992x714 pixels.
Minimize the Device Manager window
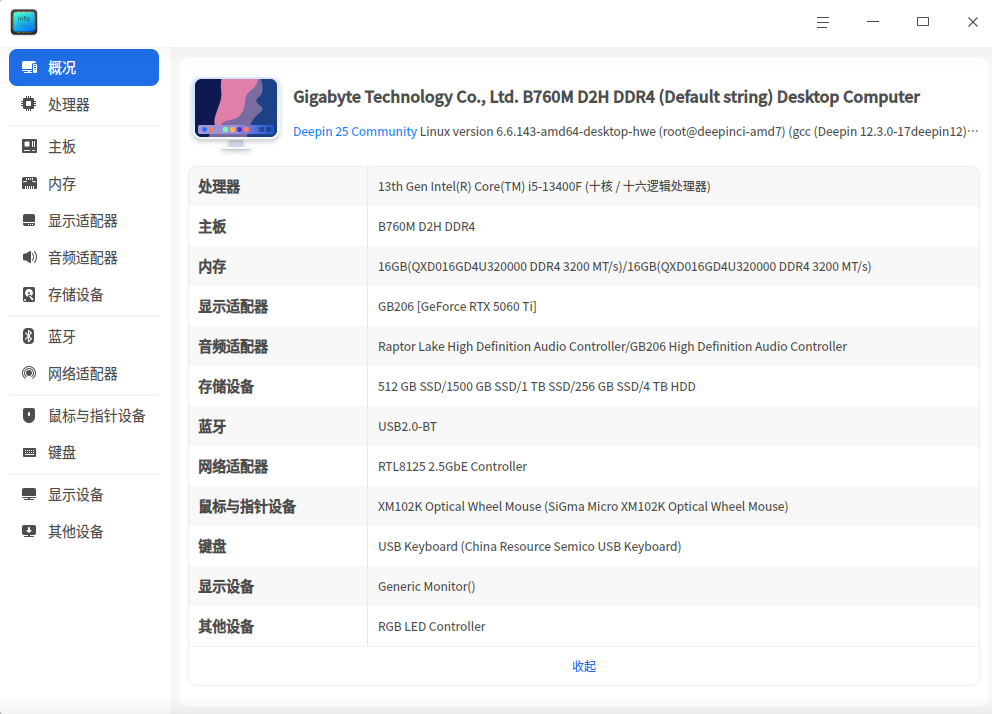click(x=873, y=22)
